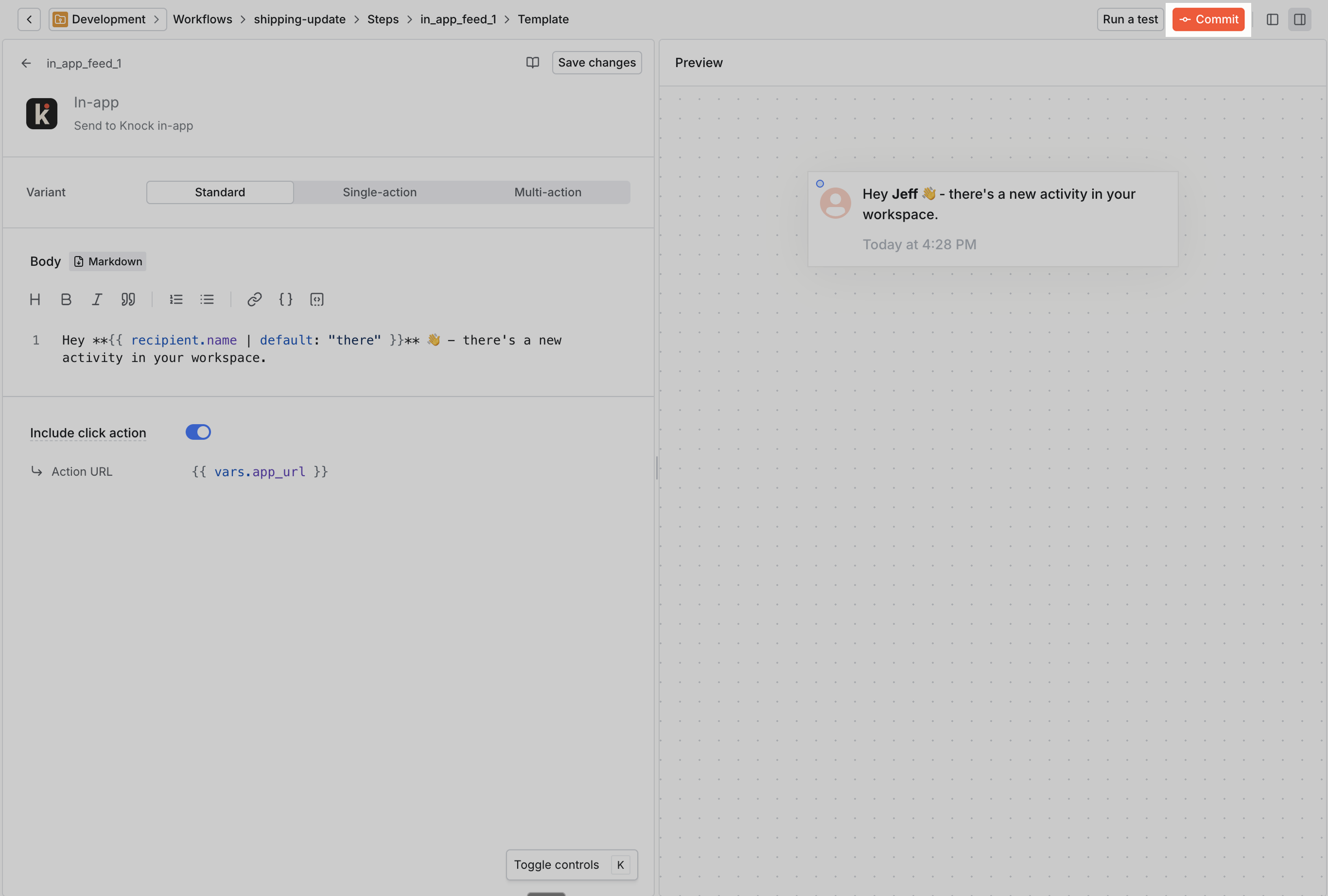
Task: Insert a link into the template body
Action: (x=254, y=299)
